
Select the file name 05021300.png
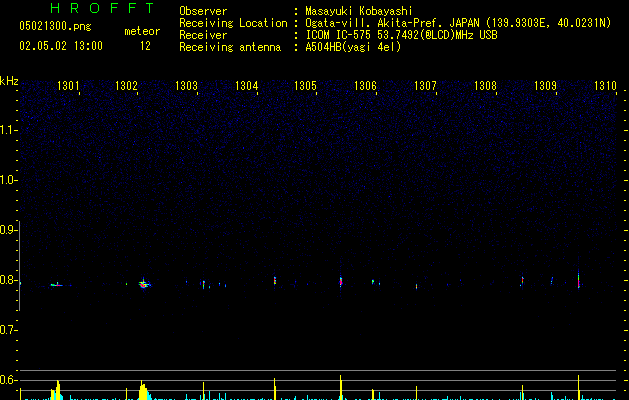tap(55, 26)
